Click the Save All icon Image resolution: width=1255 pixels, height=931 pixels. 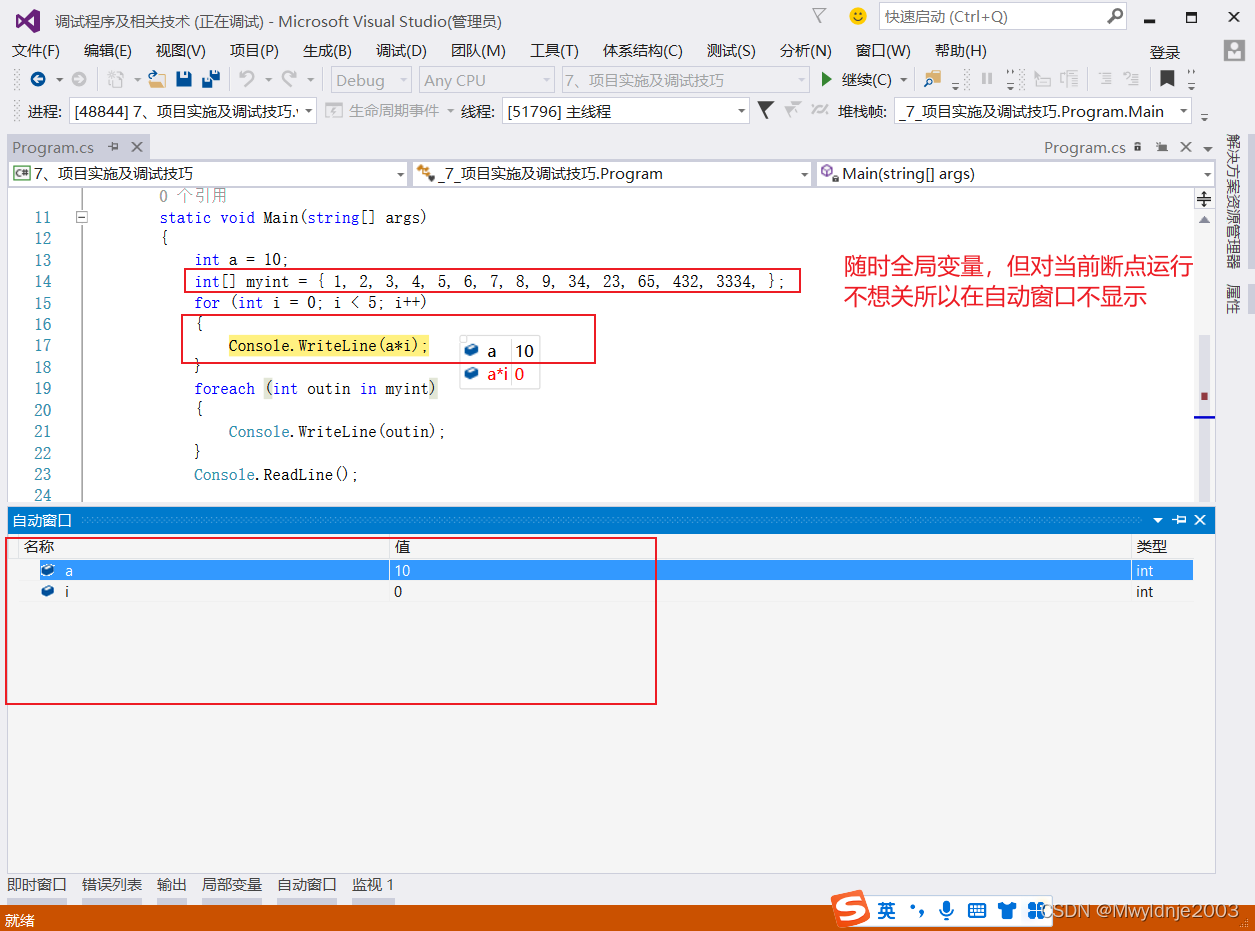(211, 79)
